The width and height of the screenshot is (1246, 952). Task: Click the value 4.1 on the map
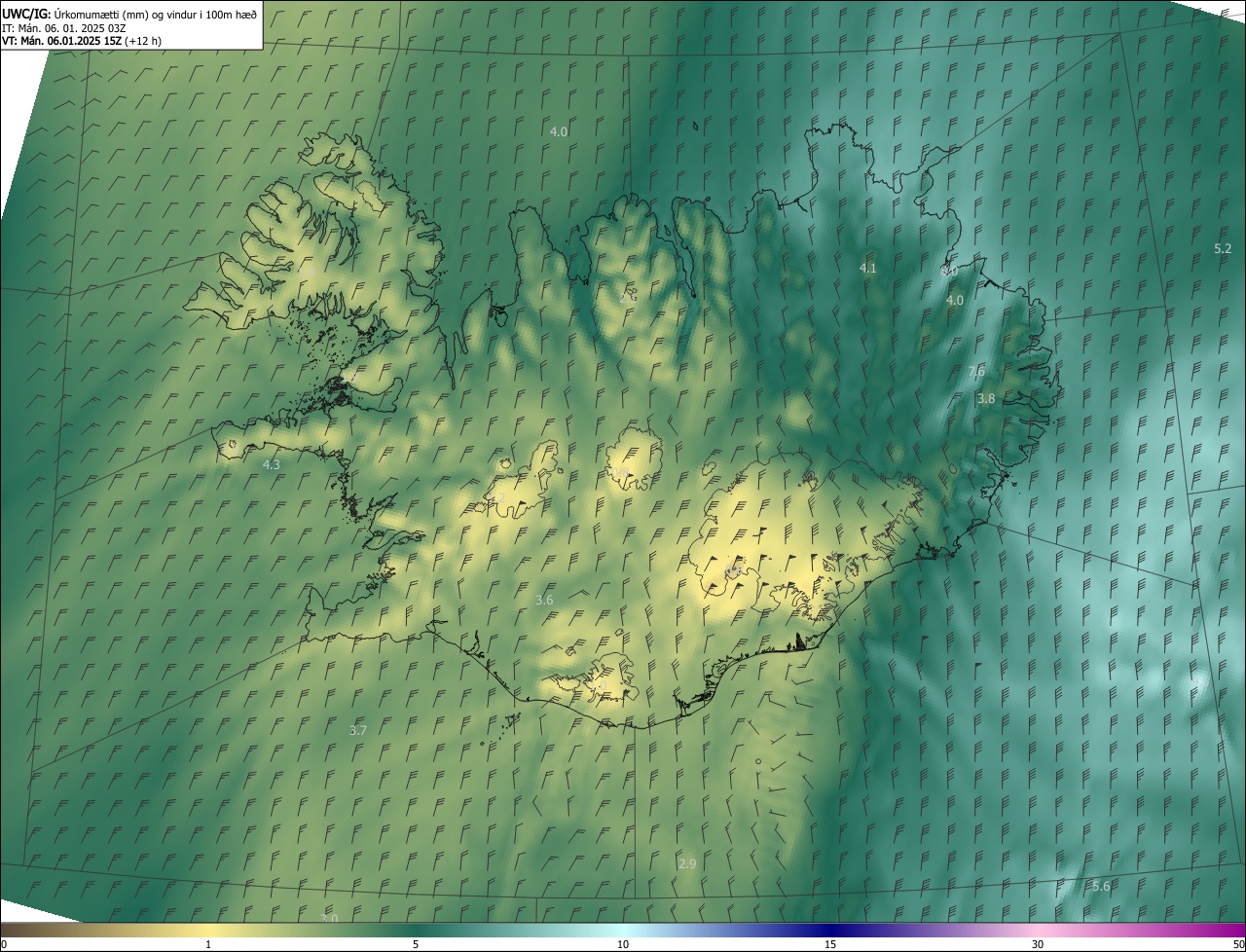coord(868,268)
